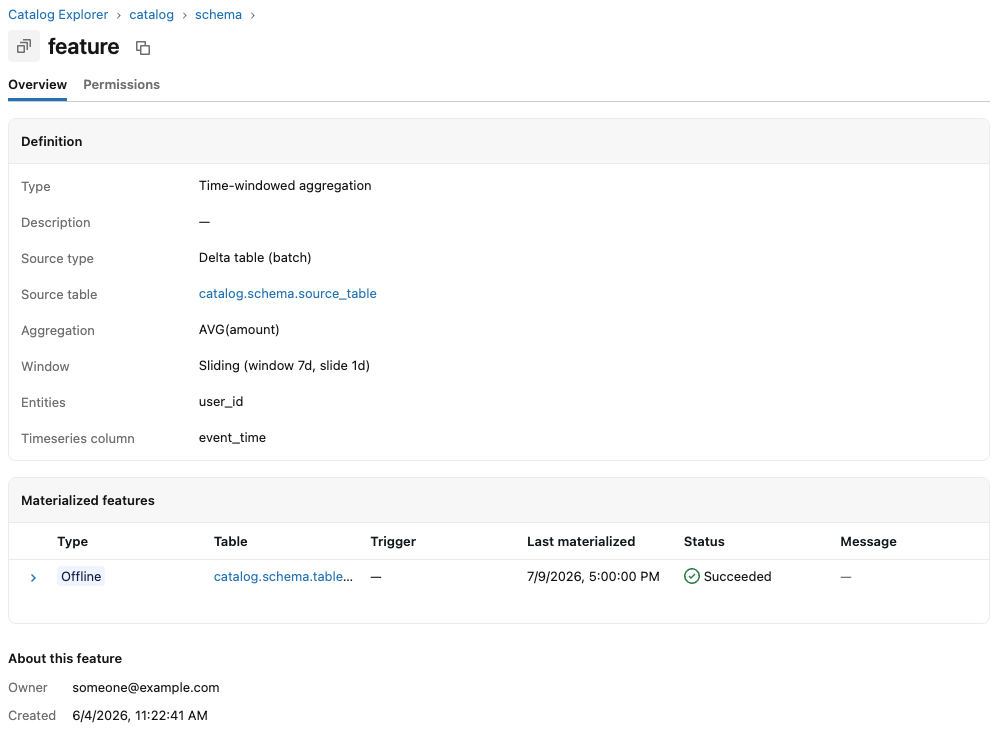Viewport: 1001px width, 743px height.
Task: Click the event_time timeseries value
Action: tap(232, 438)
